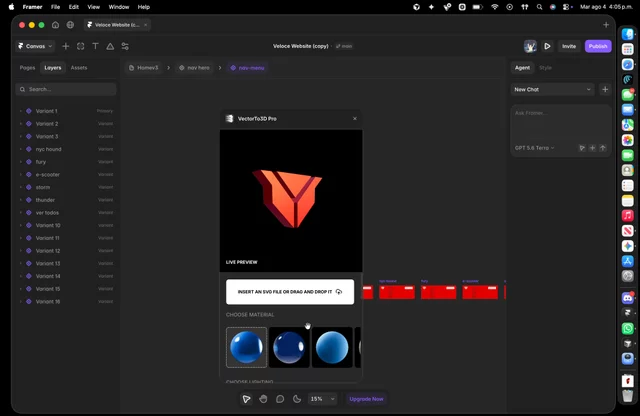This screenshot has height=416, width=640.
Task: Select the Frame layout tool icon
Action: (80, 47)
